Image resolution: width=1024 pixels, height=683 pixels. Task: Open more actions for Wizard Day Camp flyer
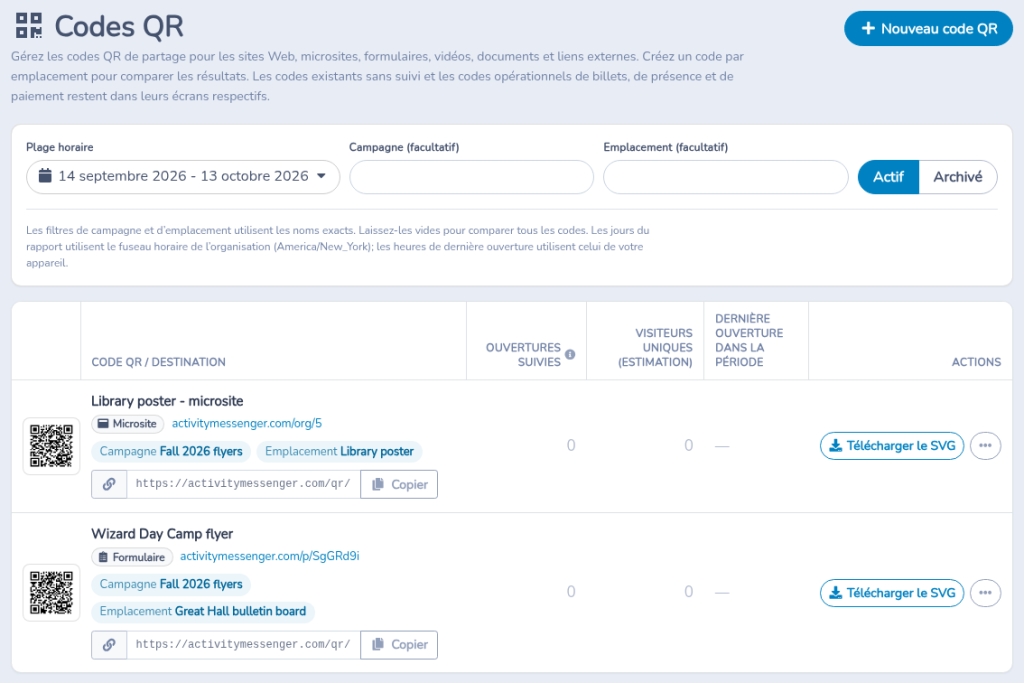pos(985,593)
